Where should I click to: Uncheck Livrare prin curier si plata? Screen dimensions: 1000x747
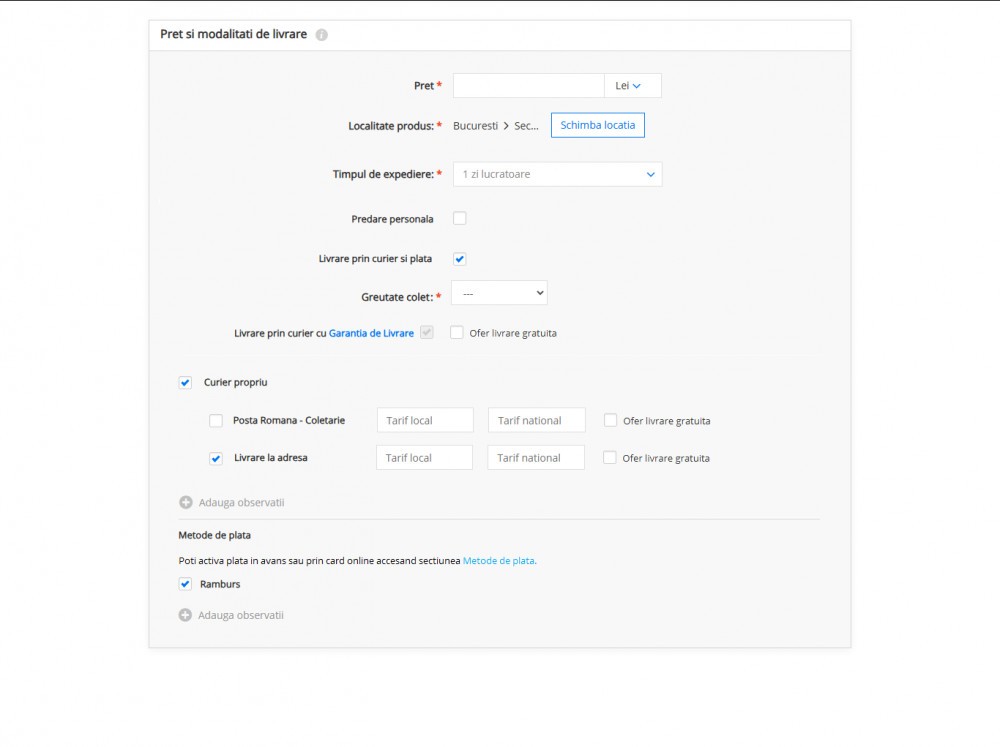460,259
